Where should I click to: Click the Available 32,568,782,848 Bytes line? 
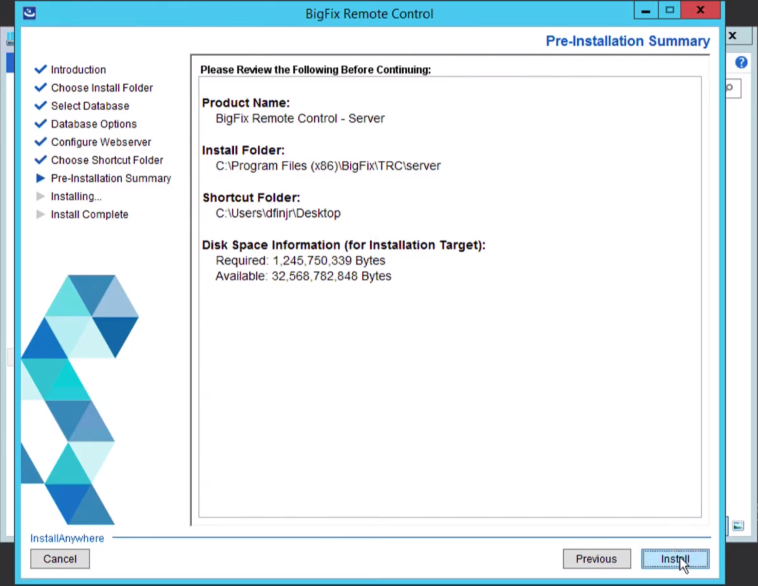[x=303, y=276]
